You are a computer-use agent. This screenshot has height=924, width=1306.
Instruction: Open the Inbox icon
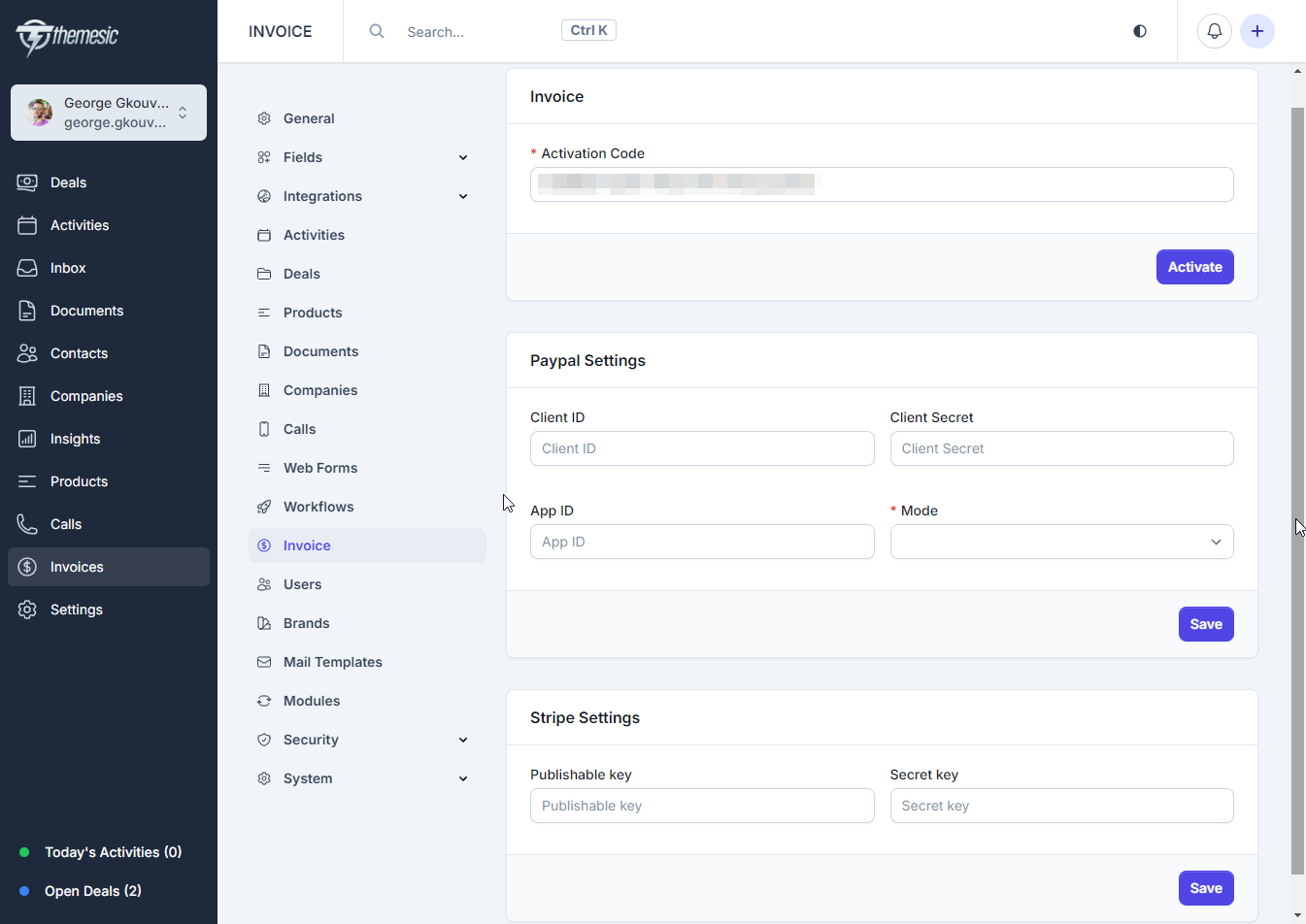coord(27,267)
